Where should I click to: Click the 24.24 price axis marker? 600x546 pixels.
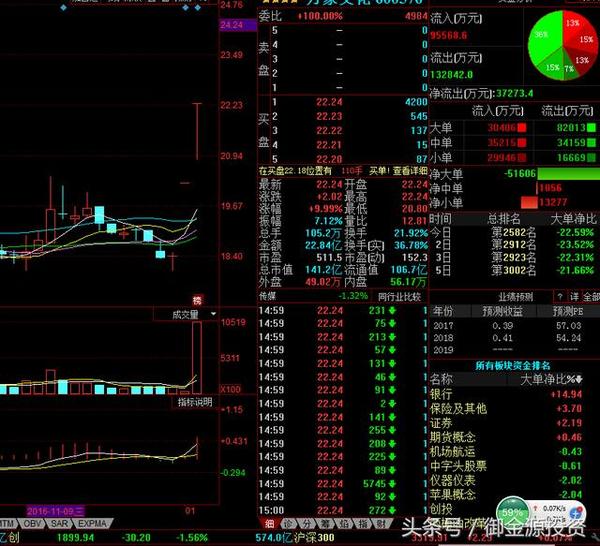pyautogui.click(x=237, y=25)
